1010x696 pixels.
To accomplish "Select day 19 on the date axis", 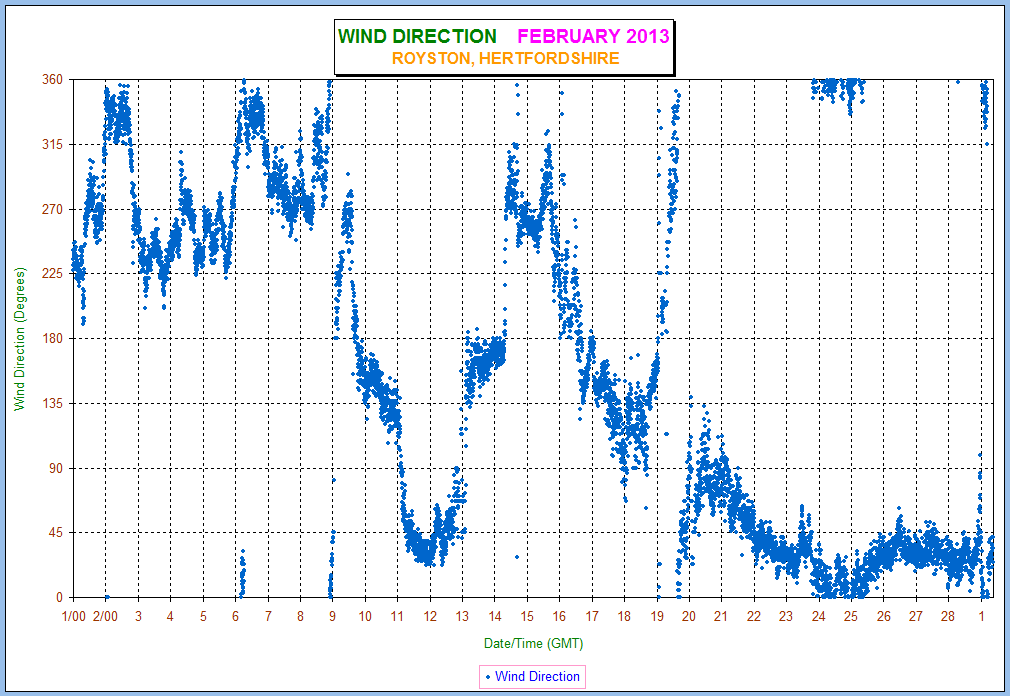I will [x=657, y=617].
